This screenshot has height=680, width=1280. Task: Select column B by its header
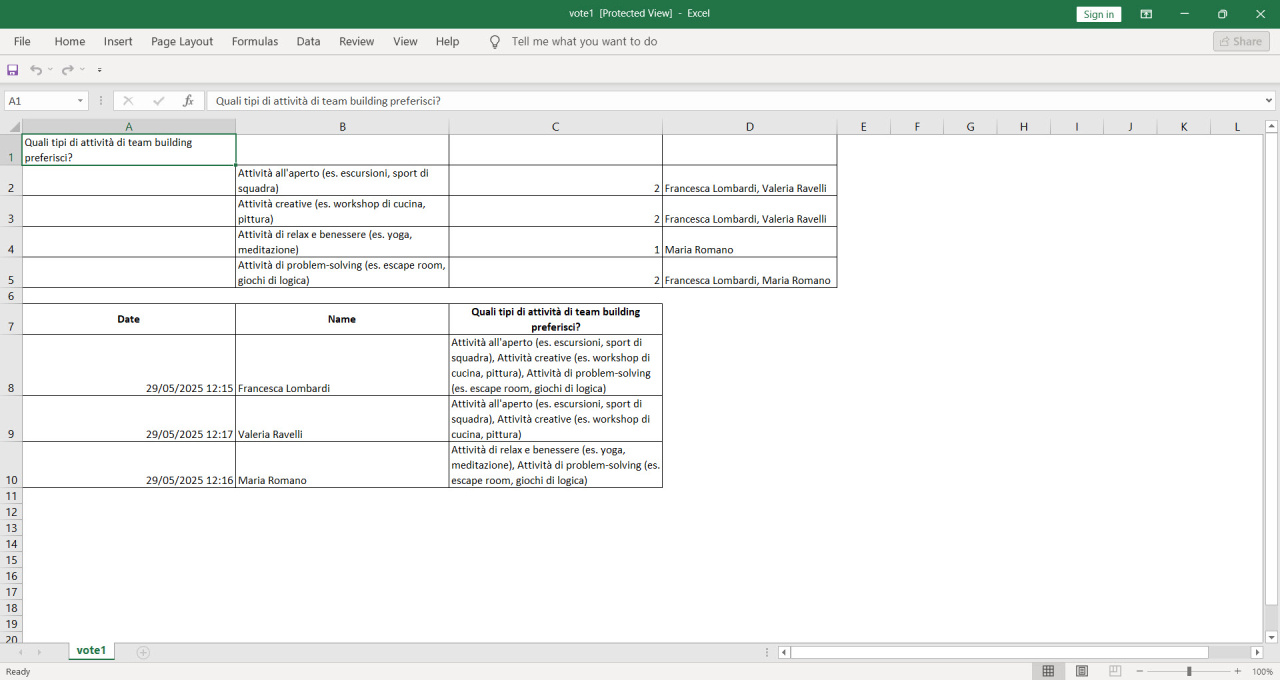pyautogui.click(x=342, y=127)
